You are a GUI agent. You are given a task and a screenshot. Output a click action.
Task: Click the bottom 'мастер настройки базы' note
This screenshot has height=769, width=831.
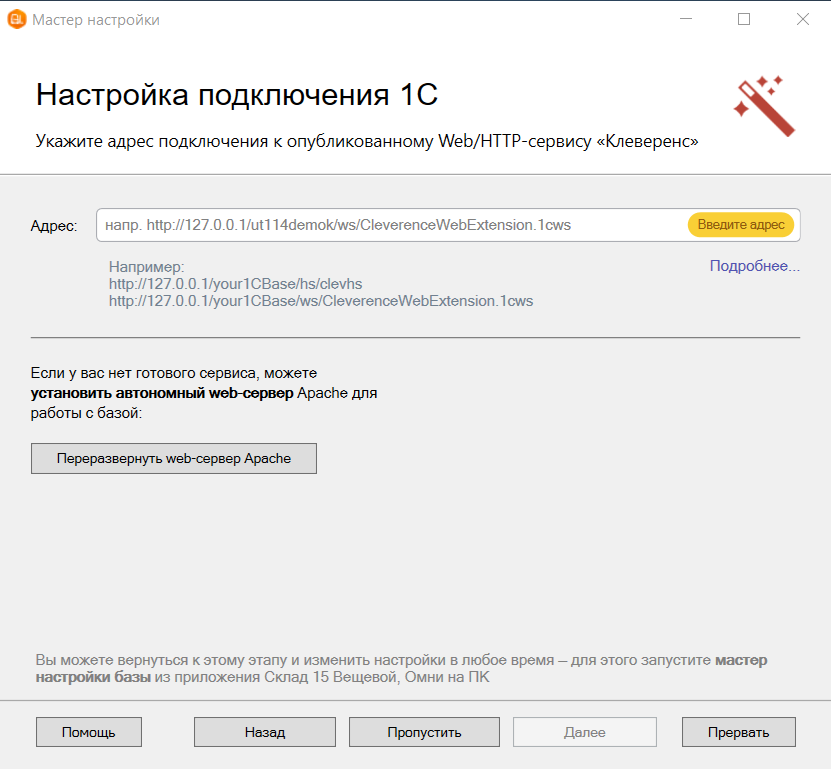tap(401, 668)
